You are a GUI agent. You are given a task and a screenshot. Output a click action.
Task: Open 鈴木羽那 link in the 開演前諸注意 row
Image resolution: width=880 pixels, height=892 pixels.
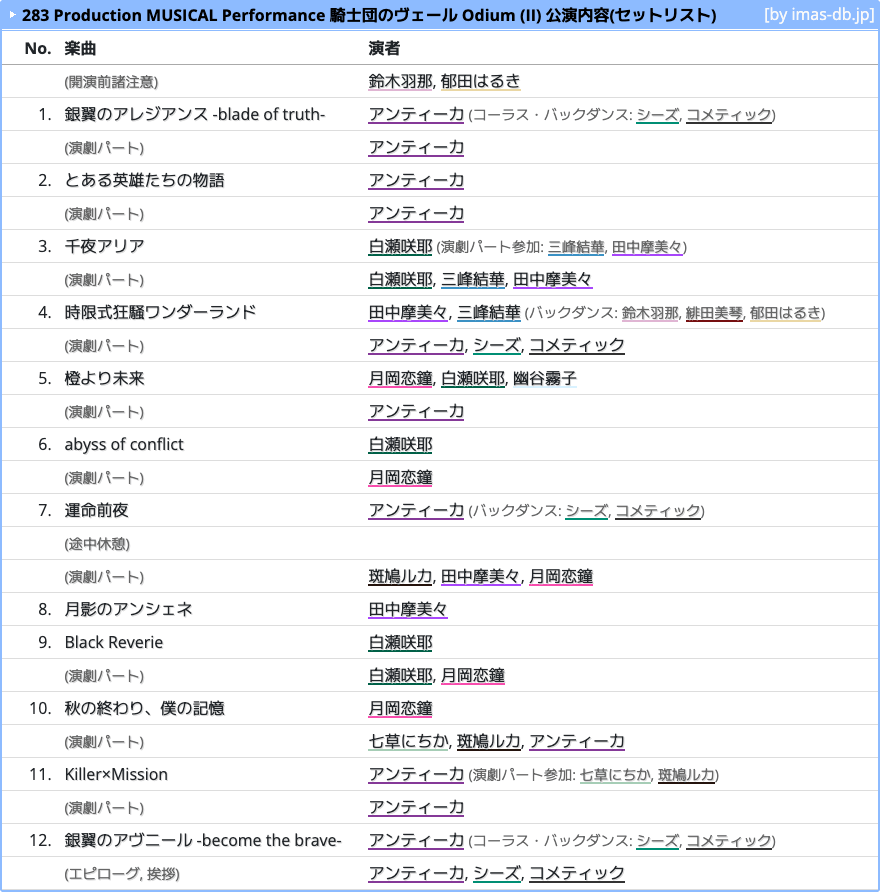point(400,81)
